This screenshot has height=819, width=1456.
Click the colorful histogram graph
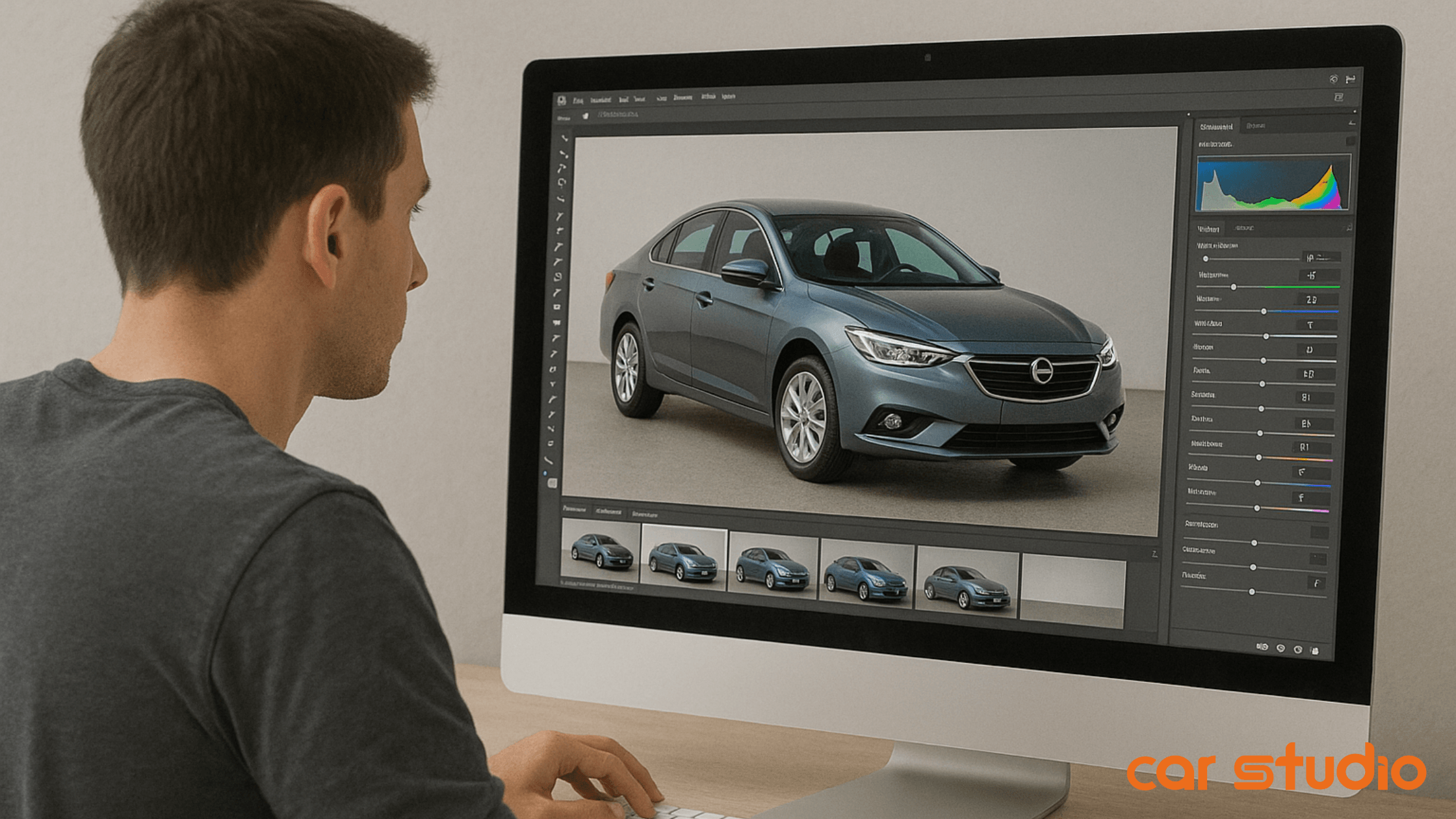pos(1273,183)
